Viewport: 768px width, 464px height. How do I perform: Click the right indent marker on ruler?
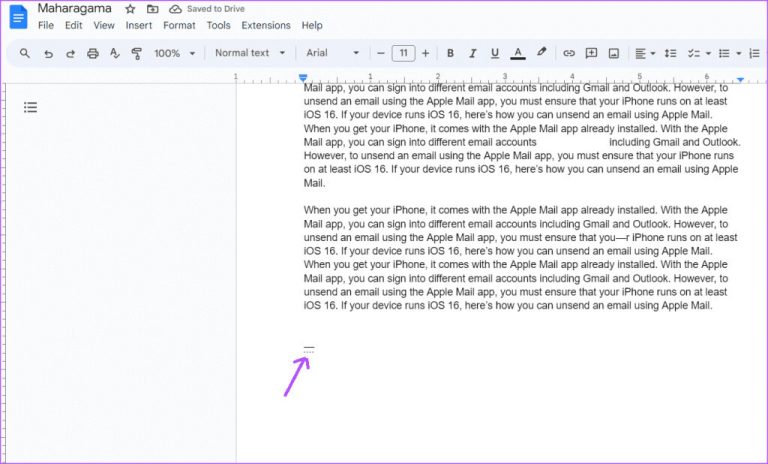pyautogui.click(x=740, y=79)
